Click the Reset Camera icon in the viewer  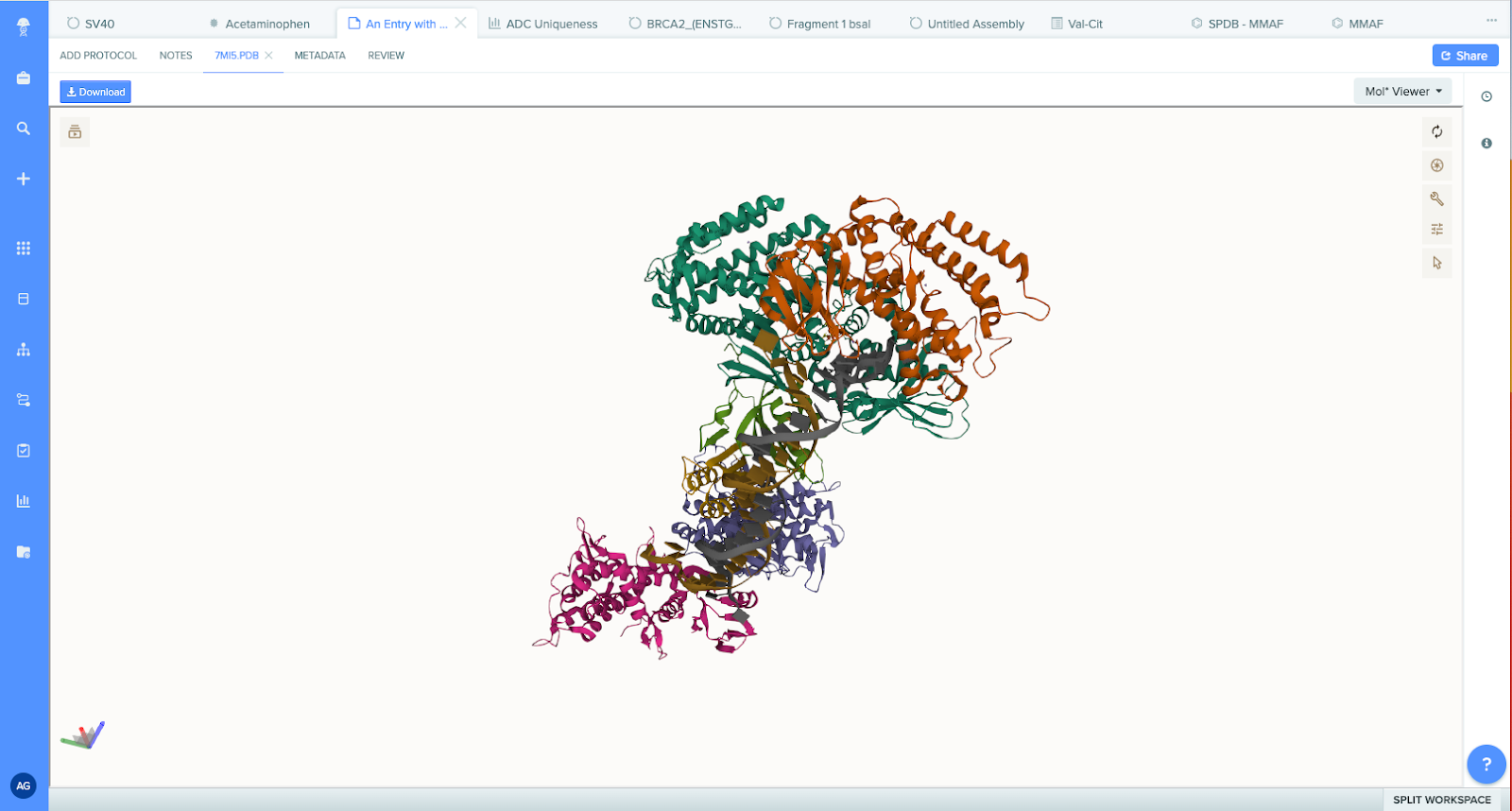pos(1436,132)
